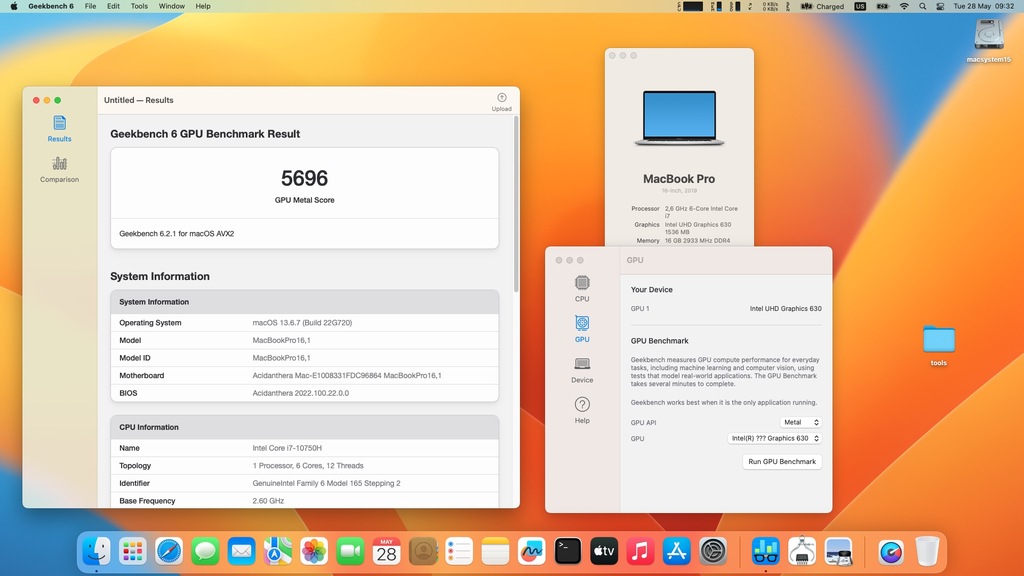Open Photos from the dock
The width and height of the screenshot is (1024, 576).
[x=314, y=552]
